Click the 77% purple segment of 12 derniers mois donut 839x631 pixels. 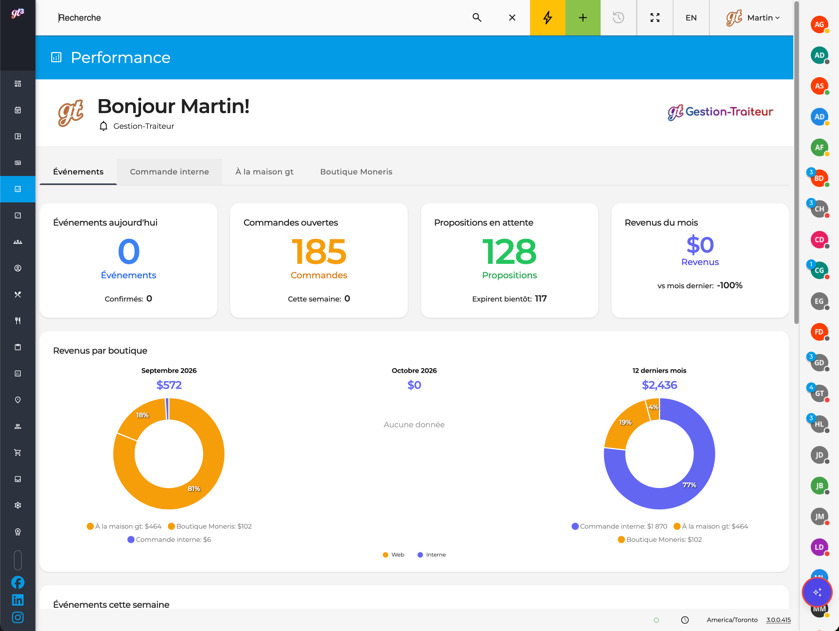[x=690, y=484]
